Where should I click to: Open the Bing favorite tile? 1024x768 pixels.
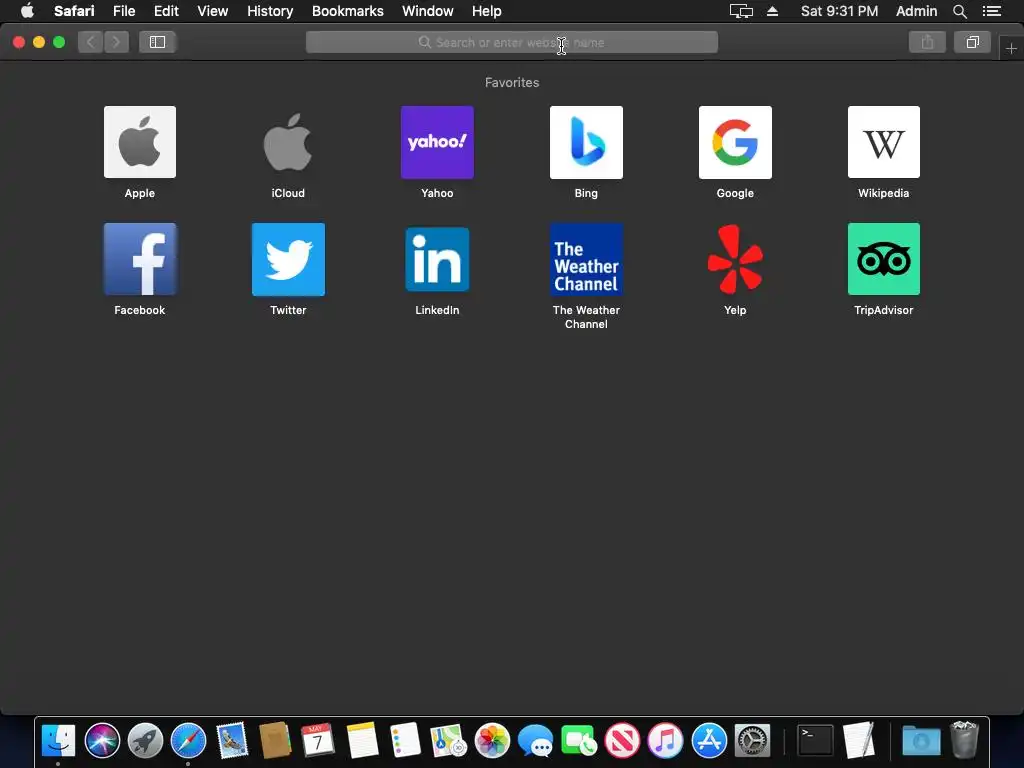[586, 142]
